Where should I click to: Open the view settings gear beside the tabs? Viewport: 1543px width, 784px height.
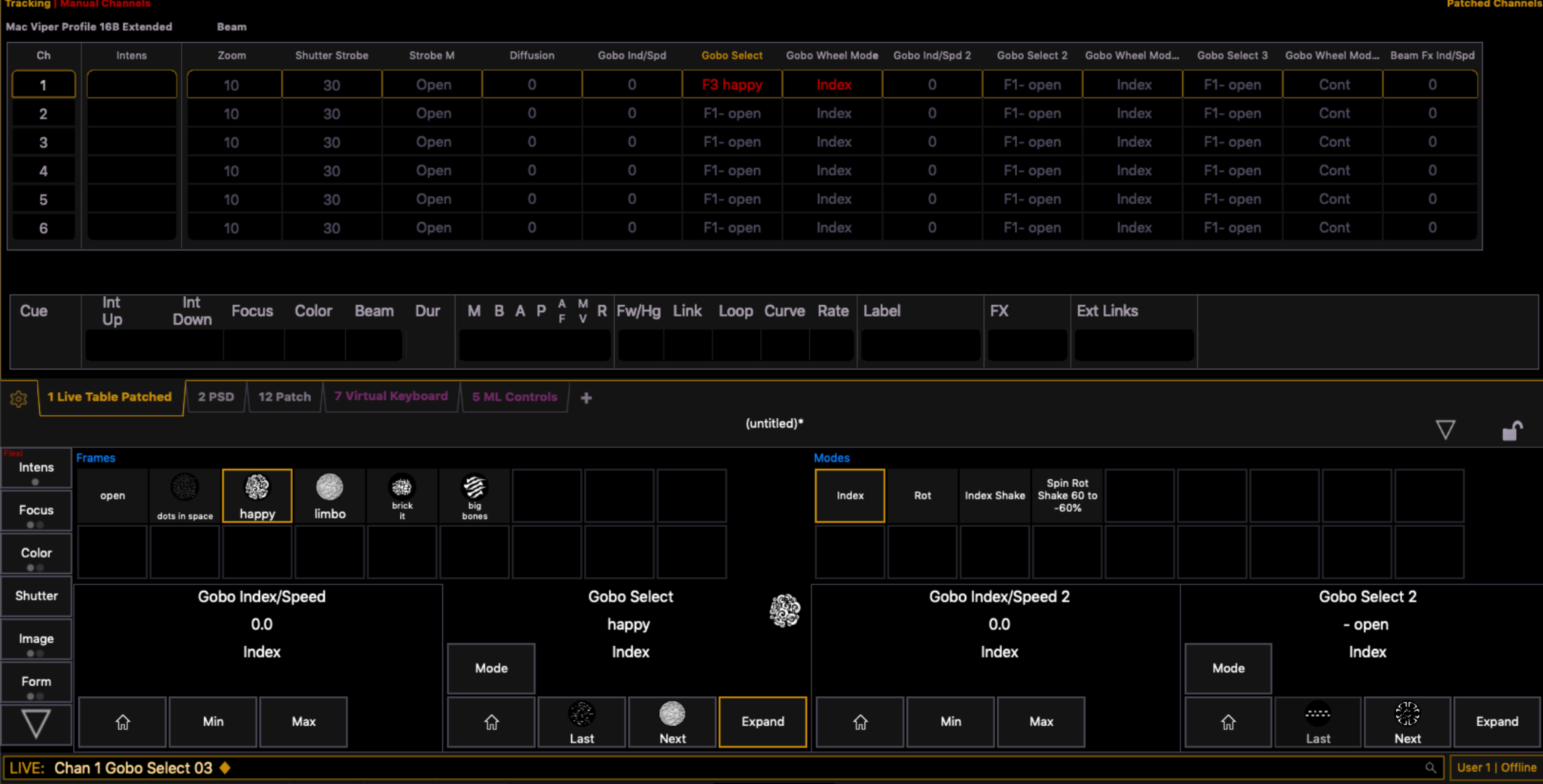(19, 398)
